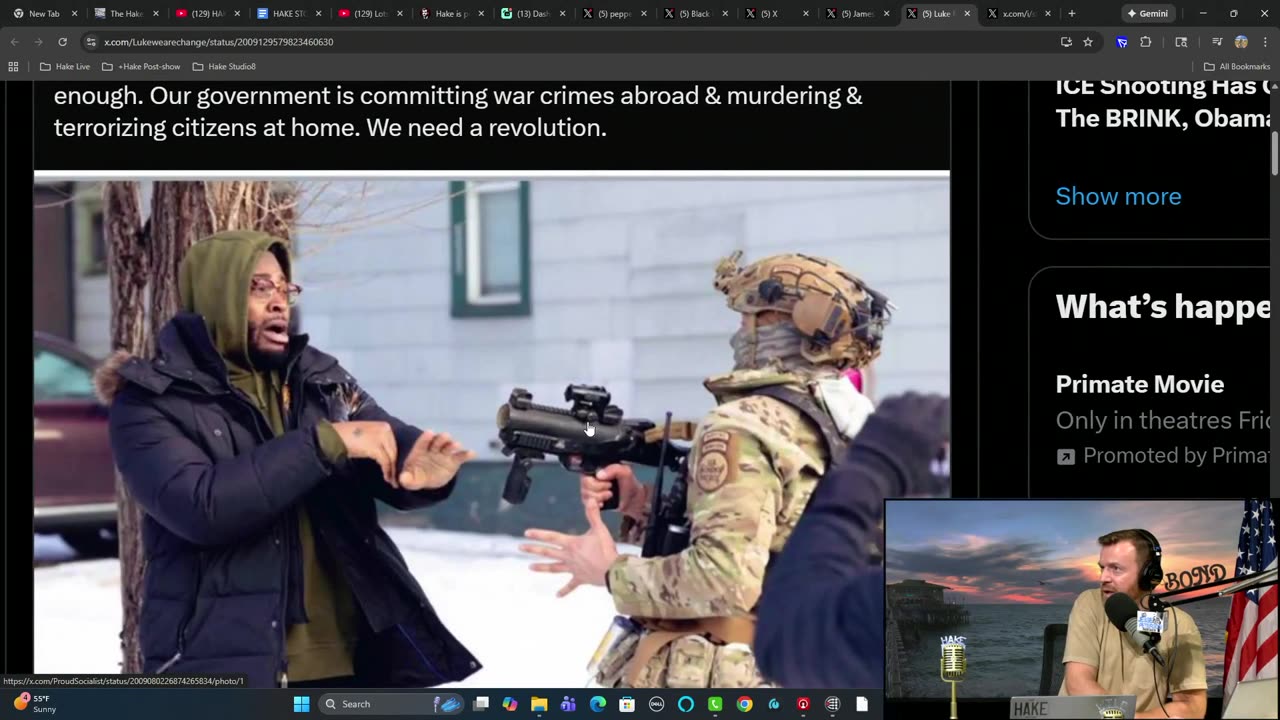Open Phone Link green icon on taskbar
This screenshot has width=1280, height=720.
tap(715, 704)
